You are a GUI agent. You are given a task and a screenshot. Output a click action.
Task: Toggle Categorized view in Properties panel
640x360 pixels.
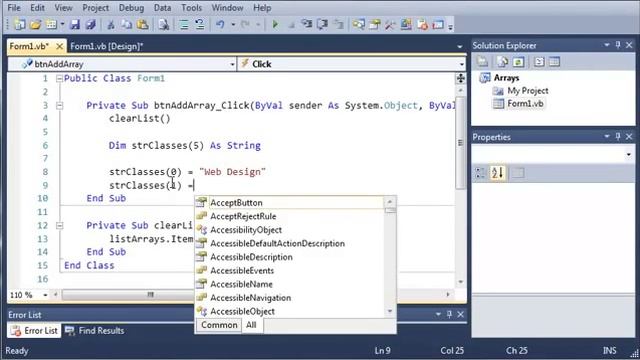480,173
